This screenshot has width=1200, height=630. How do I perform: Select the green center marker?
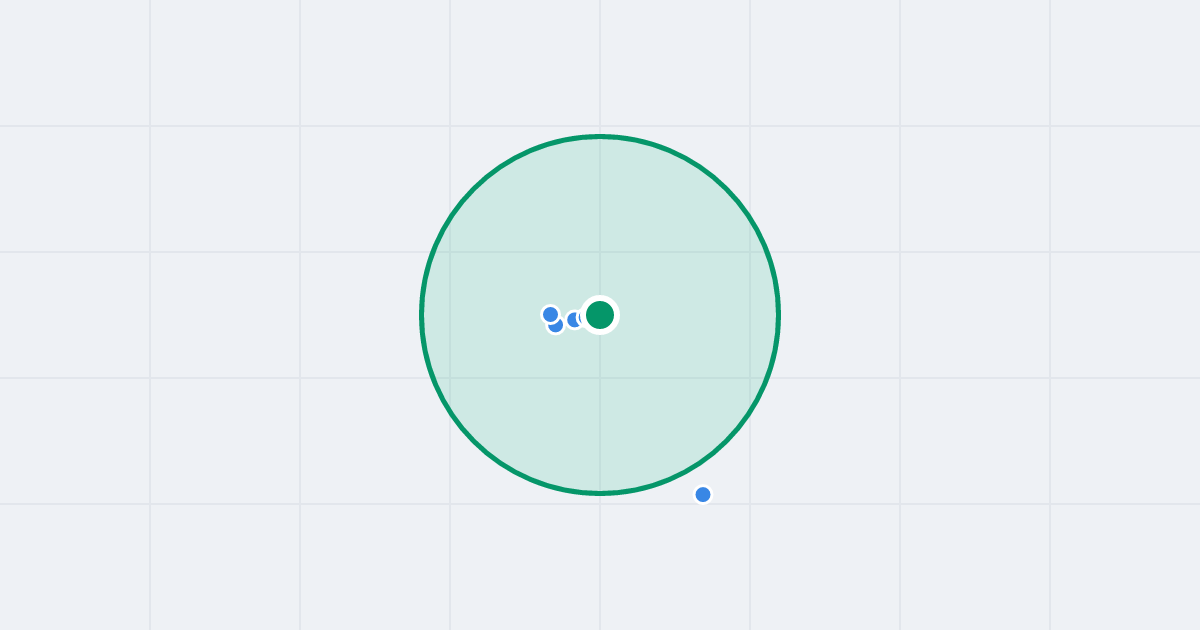(x=600, y=315)
